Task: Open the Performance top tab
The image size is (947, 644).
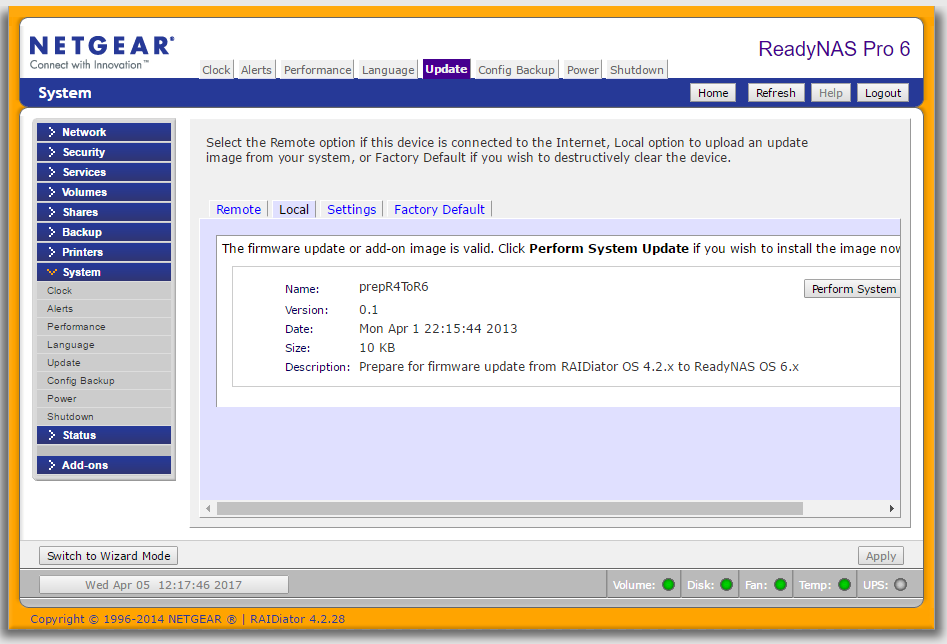Action: coord(317,70)
